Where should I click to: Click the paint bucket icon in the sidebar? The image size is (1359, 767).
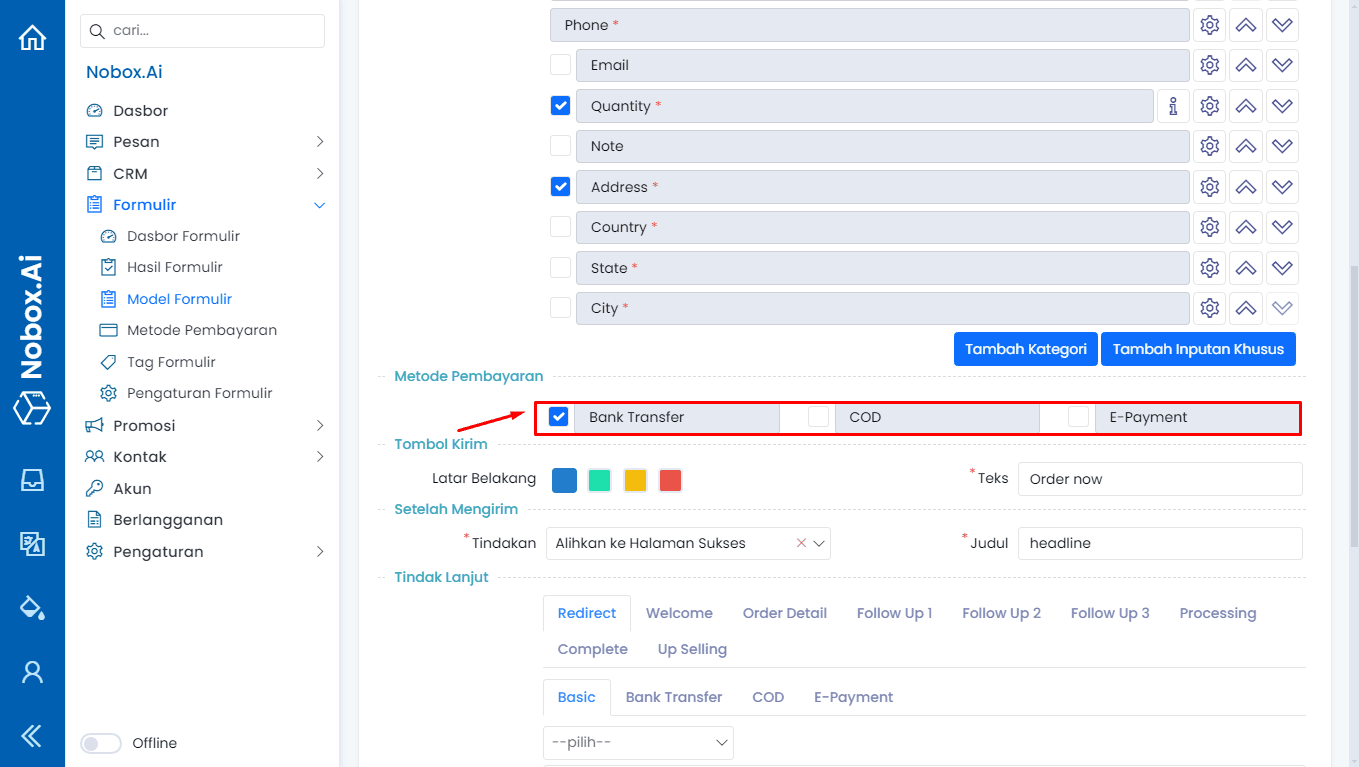pyautogui.click(x=33, y=608)
